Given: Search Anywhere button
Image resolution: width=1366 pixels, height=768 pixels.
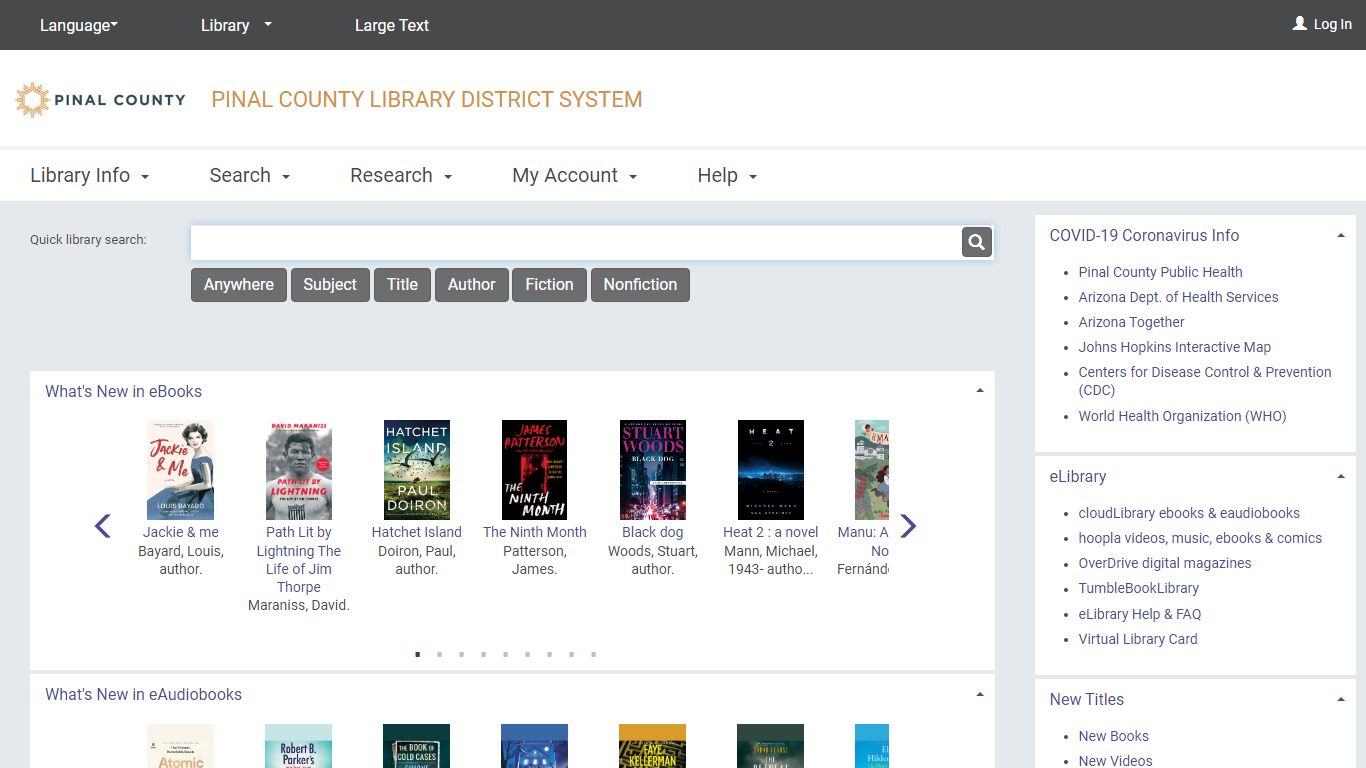Looking at the screenshot, I should 239,285.
